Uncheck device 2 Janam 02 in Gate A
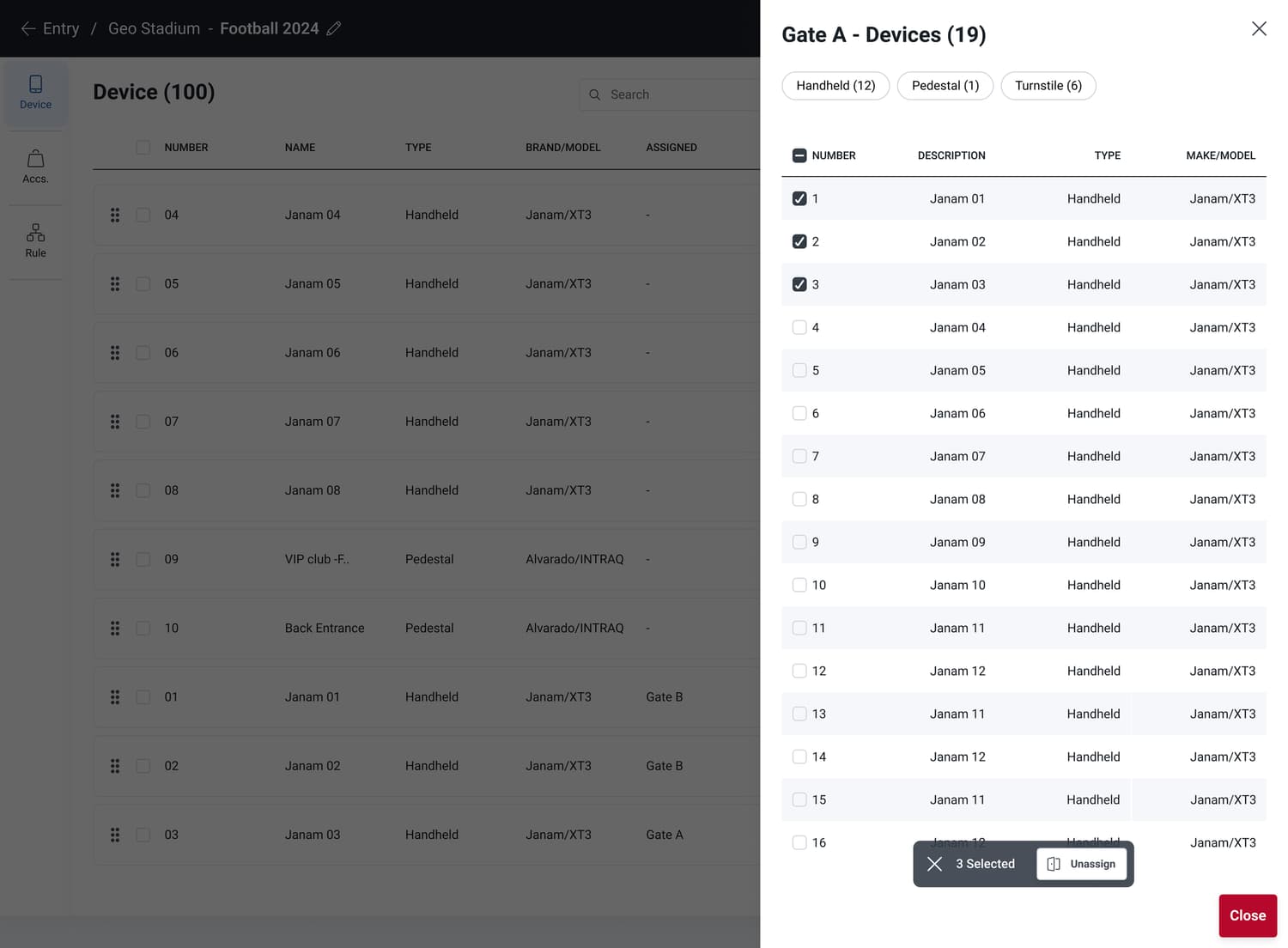This screenshot has width=1288, height=948. (799, 241)
